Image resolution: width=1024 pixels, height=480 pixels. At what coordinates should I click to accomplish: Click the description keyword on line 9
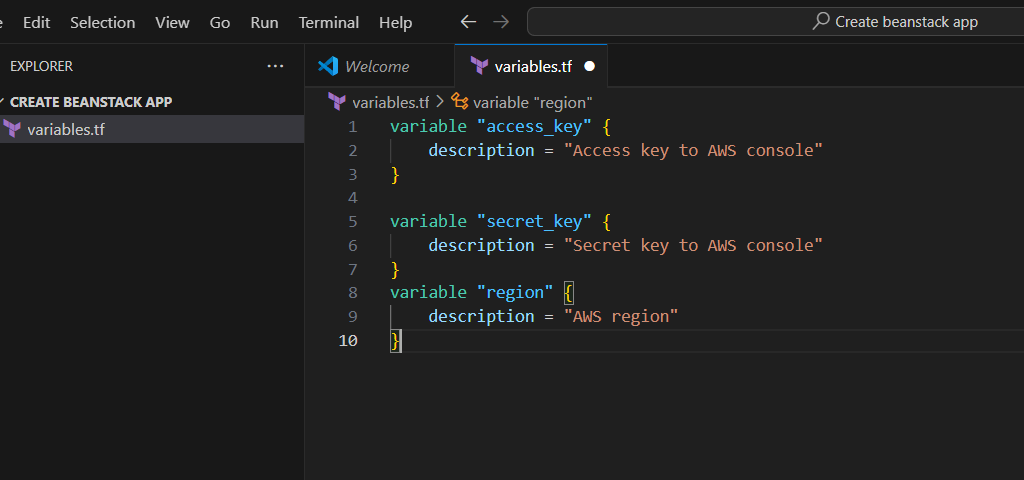(x=481, y=317)
